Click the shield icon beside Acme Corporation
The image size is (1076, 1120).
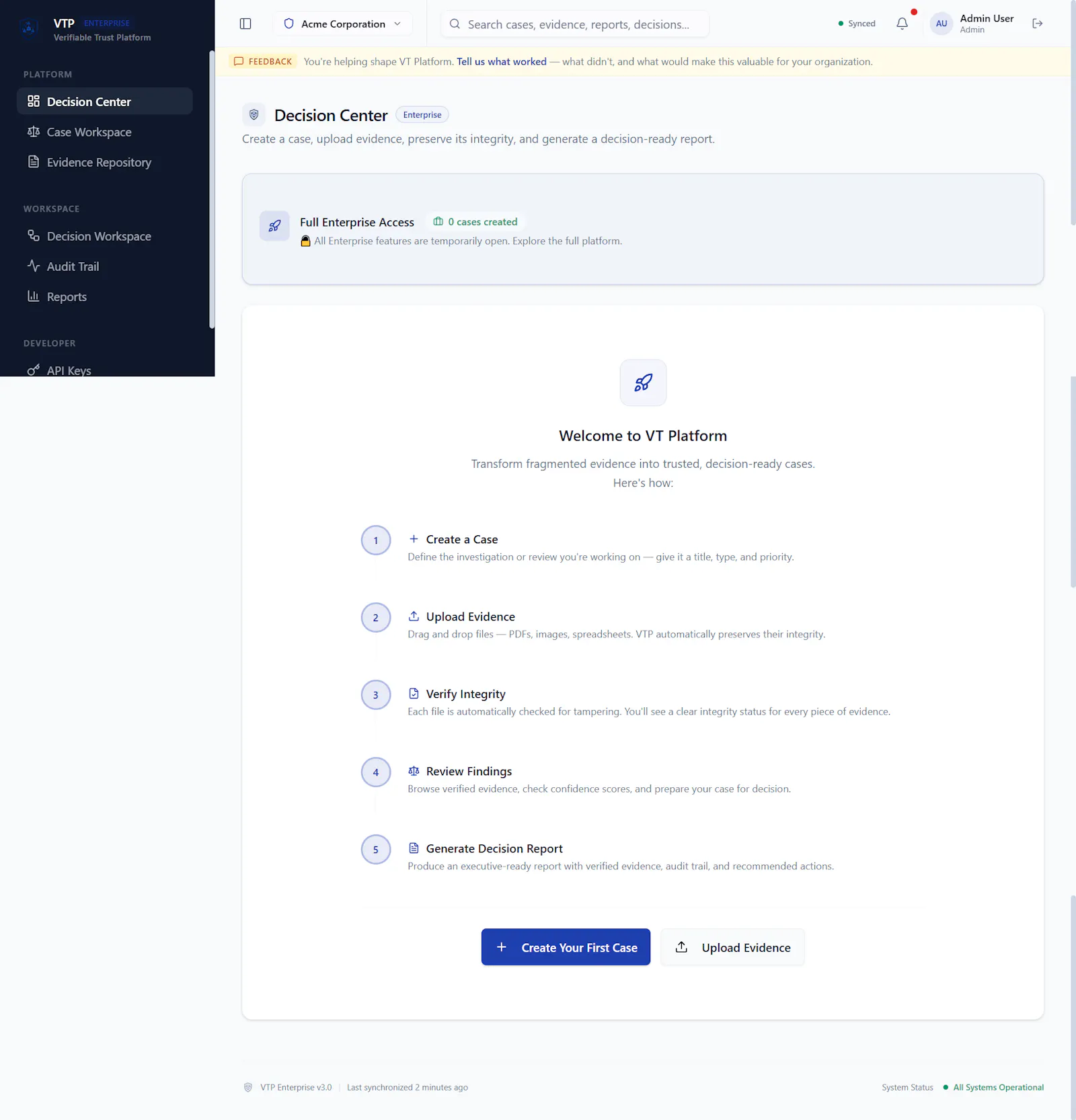[x=289, y=24]
